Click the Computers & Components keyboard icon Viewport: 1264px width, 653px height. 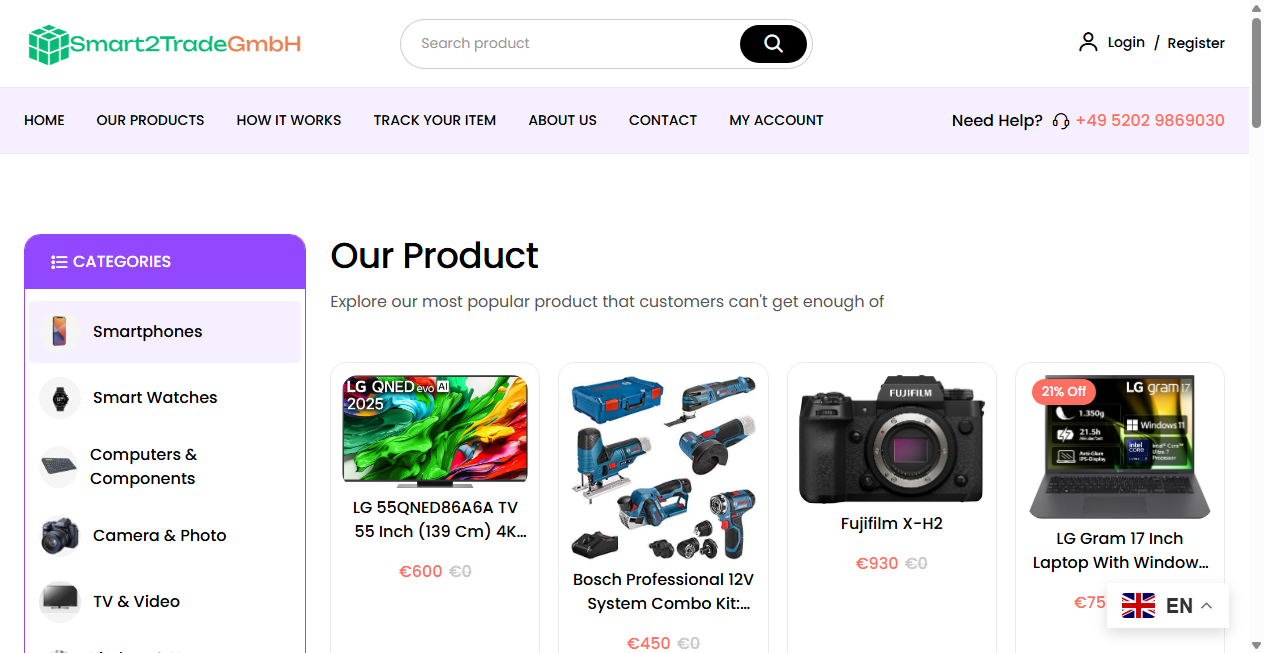click(60, 466)
